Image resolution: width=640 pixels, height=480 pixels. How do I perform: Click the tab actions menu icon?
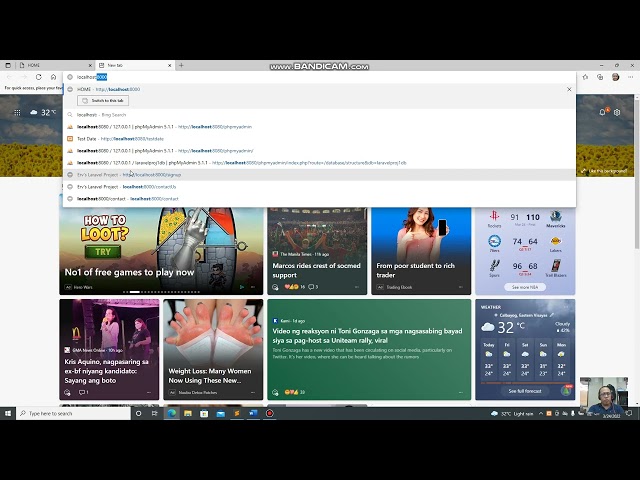click(8, 65)
